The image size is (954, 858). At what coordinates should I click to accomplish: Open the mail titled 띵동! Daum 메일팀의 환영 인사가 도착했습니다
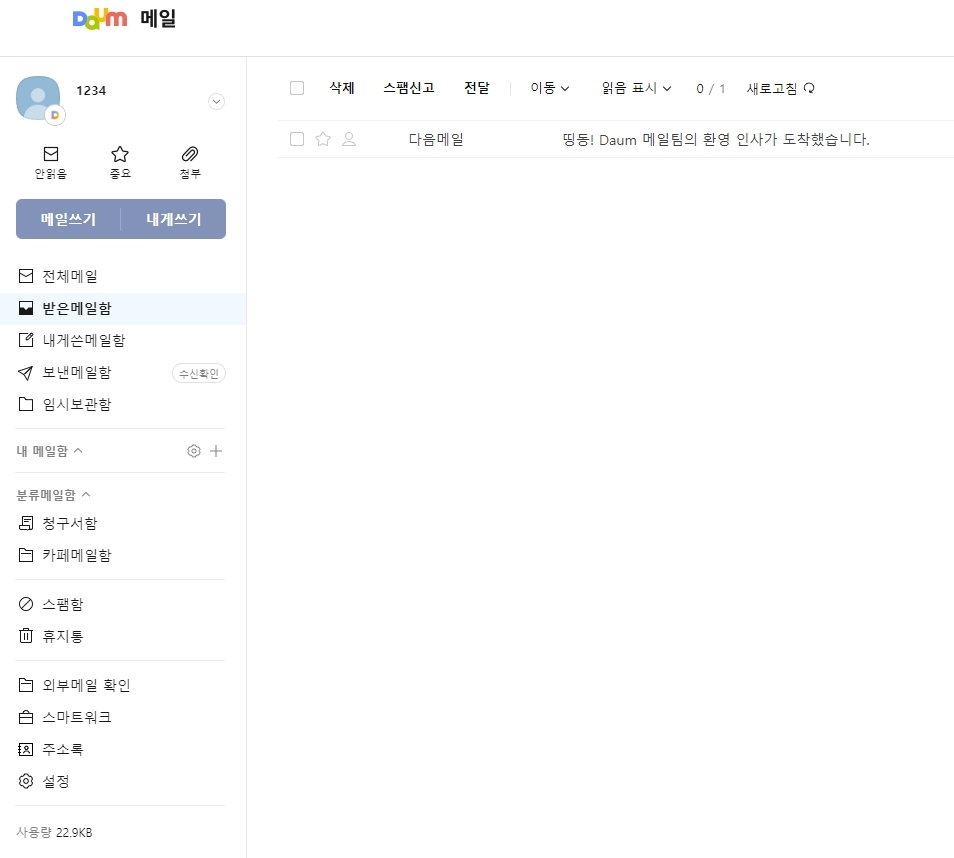coord(716,139)
